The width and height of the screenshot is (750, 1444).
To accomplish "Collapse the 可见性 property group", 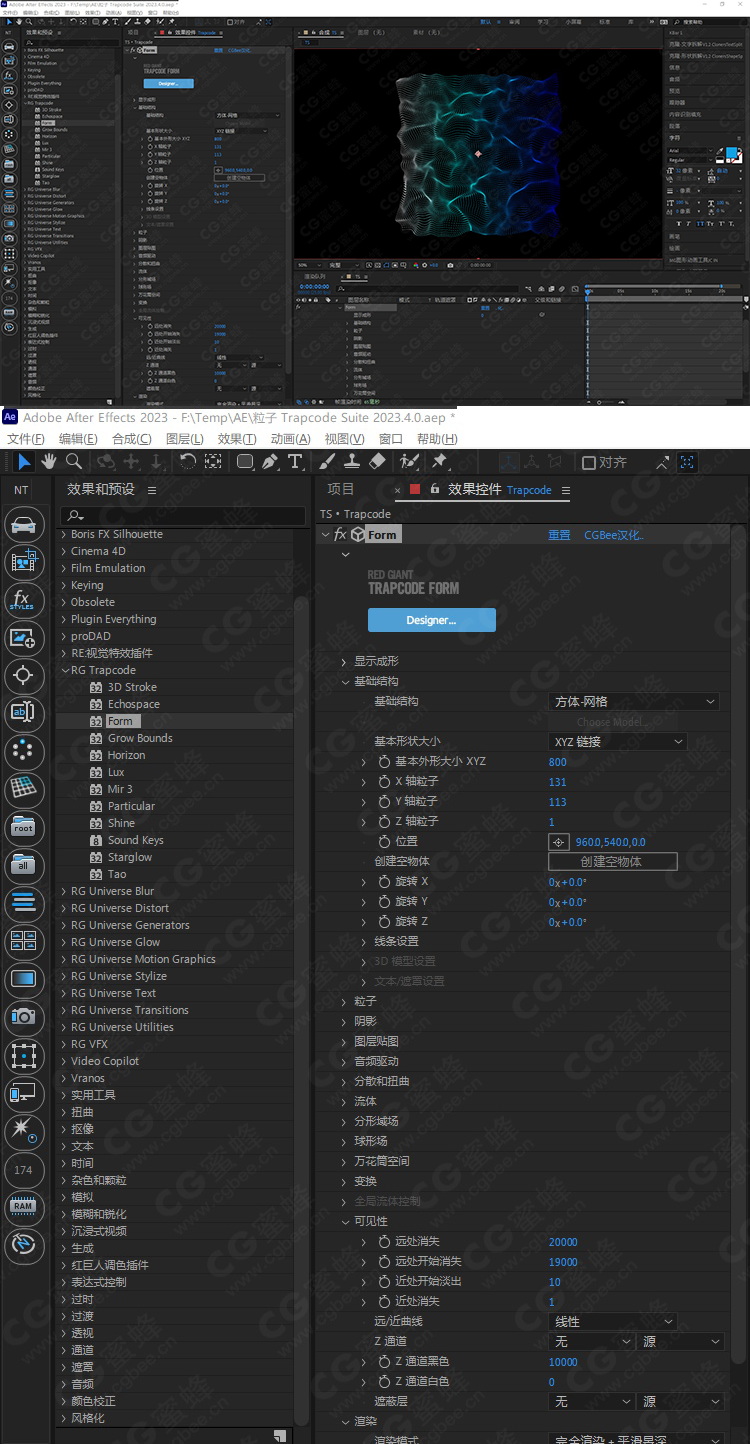I will pyautogui.click(x=344, y=1222).
